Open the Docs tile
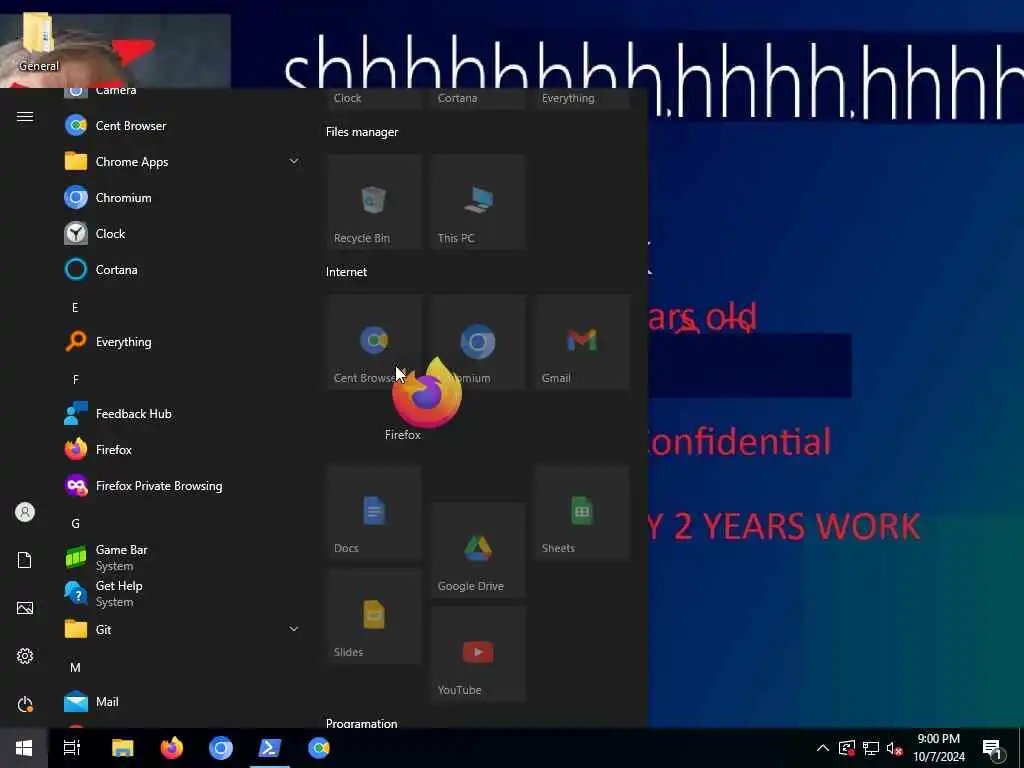 (374, 512)
